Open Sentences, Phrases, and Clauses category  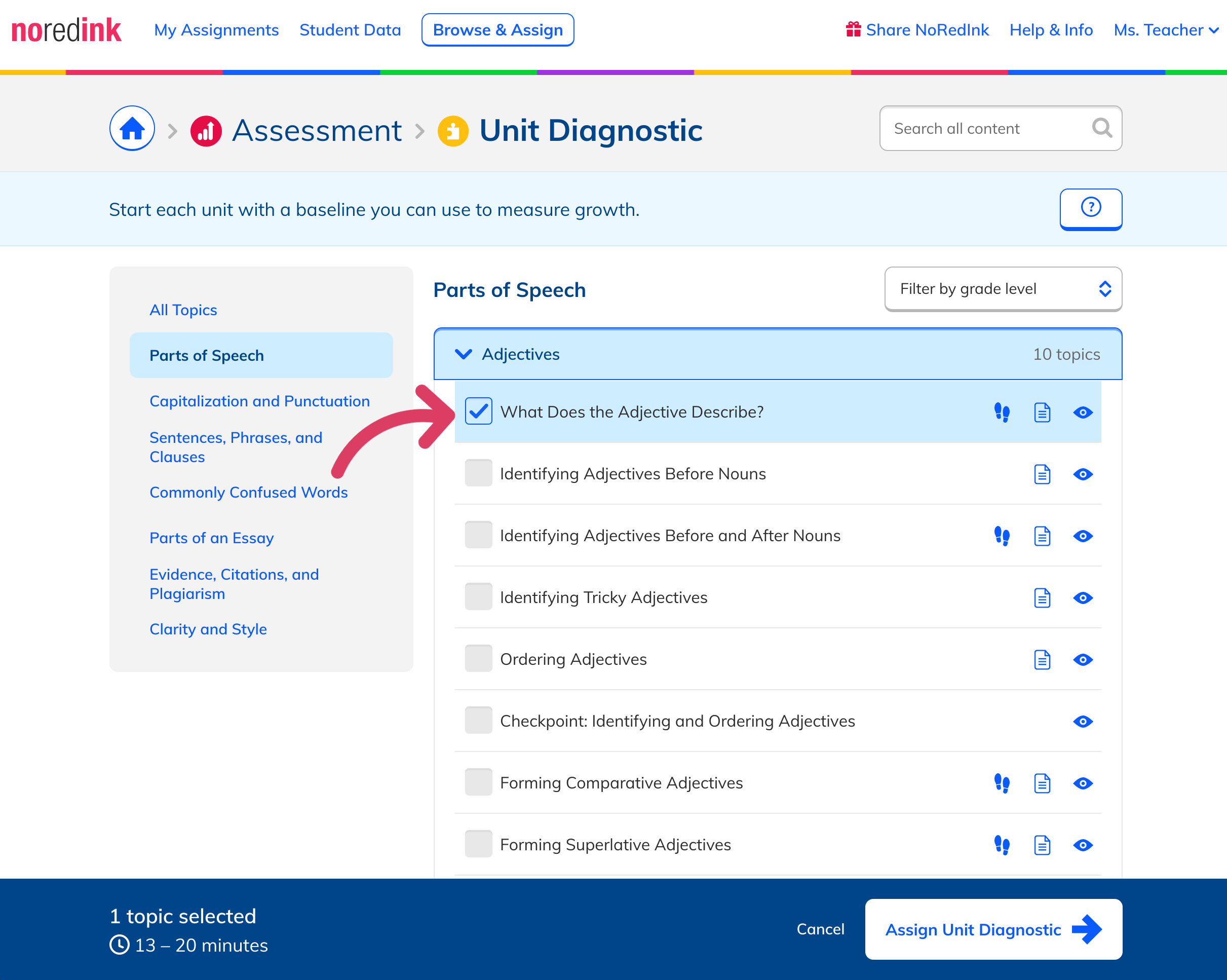[x=236, y=447]
